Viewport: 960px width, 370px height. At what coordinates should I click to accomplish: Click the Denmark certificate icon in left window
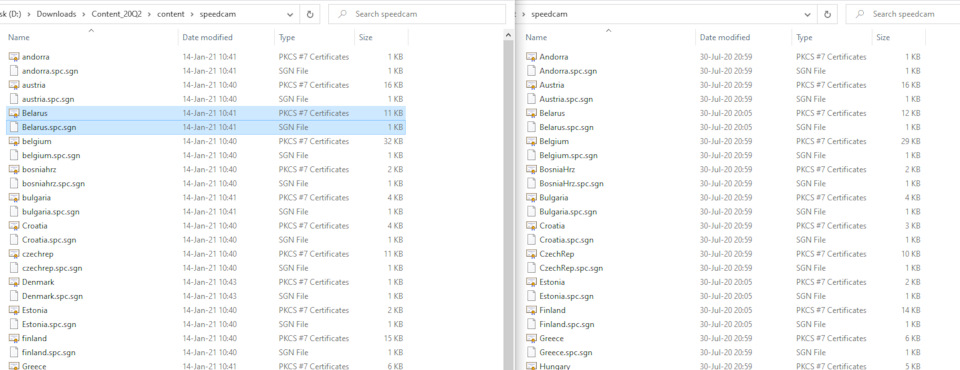(x=14, y=282)
